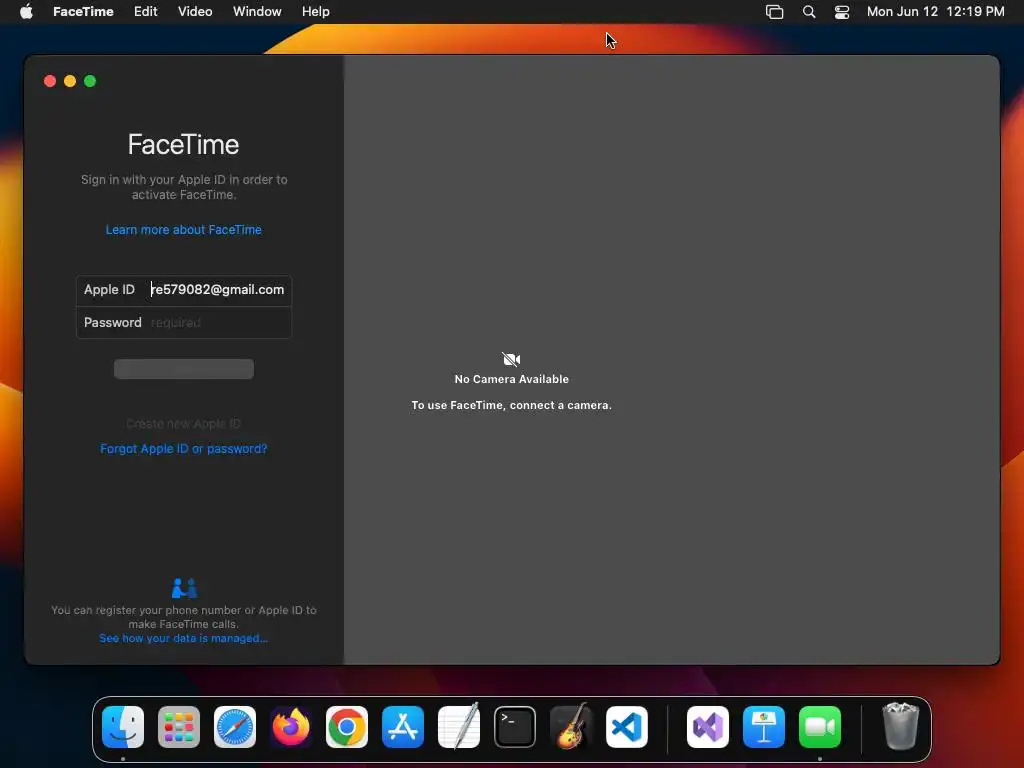This screenshot has height=768, width=1024.
Task: Open Keynote from the Dock
Action: (x=764, y=727)
